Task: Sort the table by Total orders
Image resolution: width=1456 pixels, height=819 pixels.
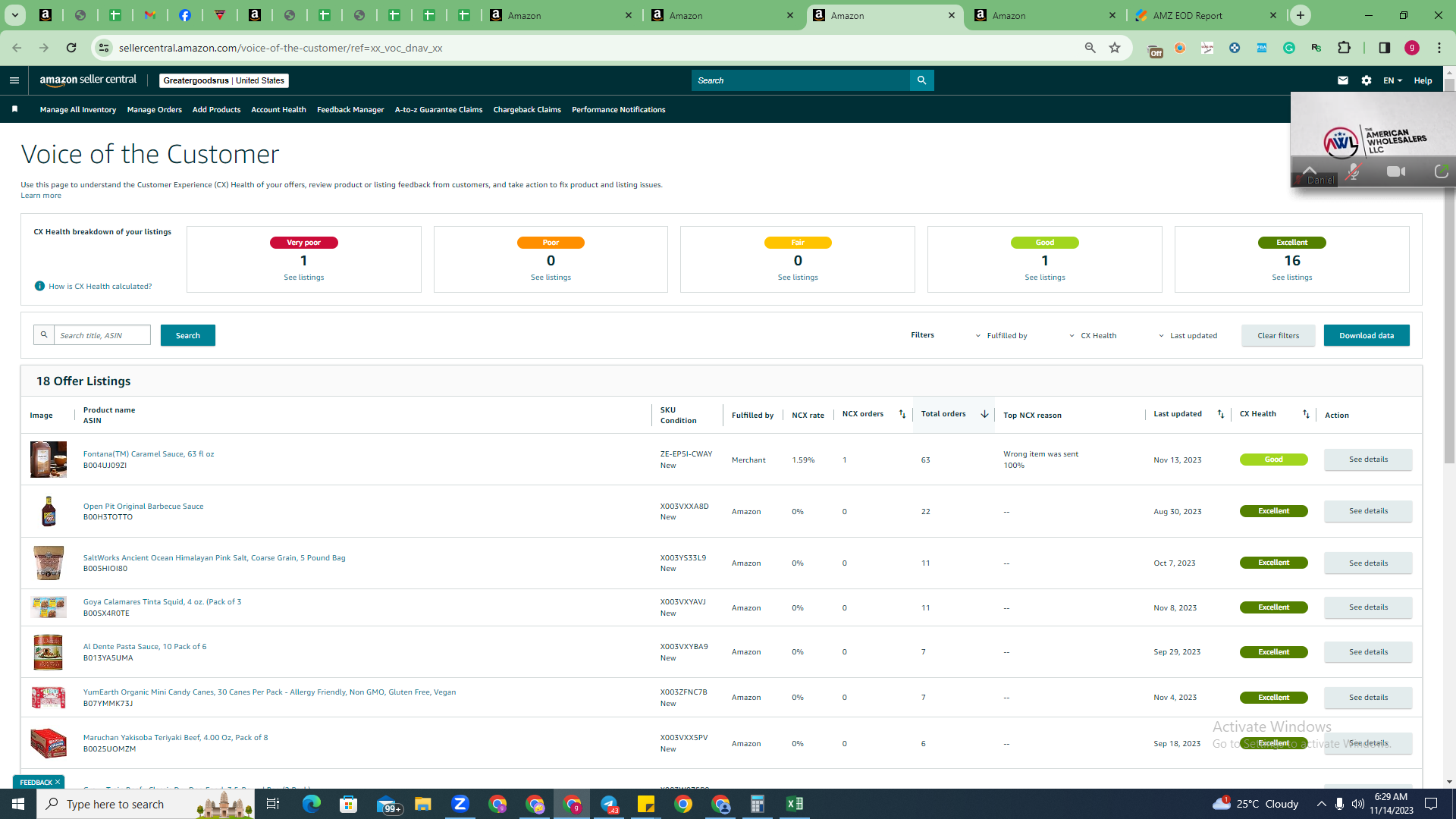Action: [x=984, y=414]
